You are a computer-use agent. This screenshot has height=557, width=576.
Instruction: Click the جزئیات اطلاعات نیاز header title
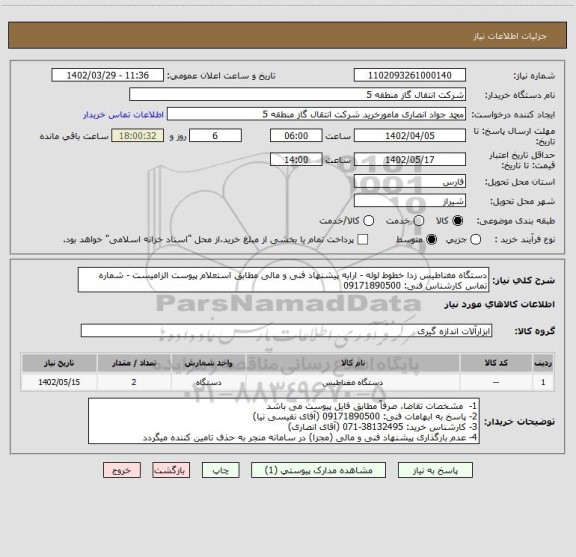coord(510,36)
